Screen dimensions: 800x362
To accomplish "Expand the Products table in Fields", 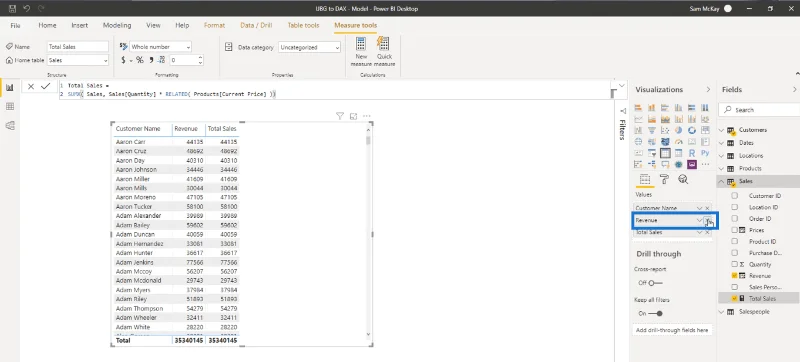I will point(721,168).
